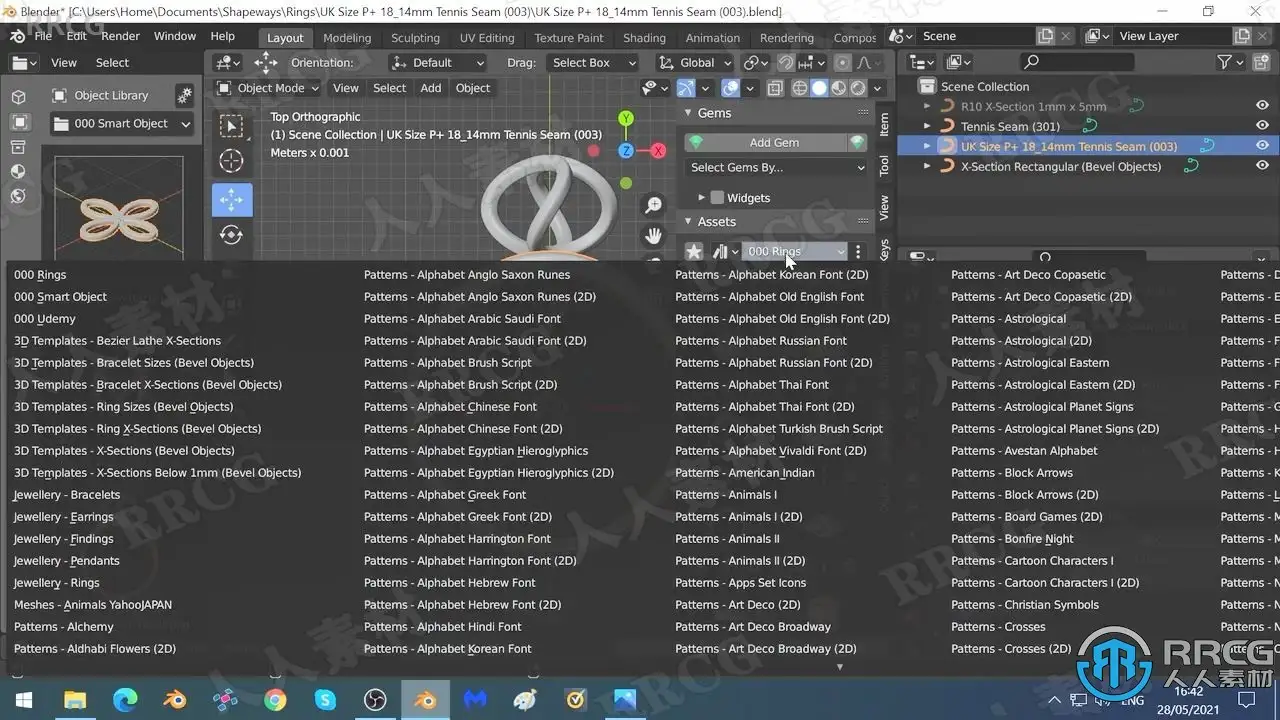Select rendered viewport shading

pos(857,88)
